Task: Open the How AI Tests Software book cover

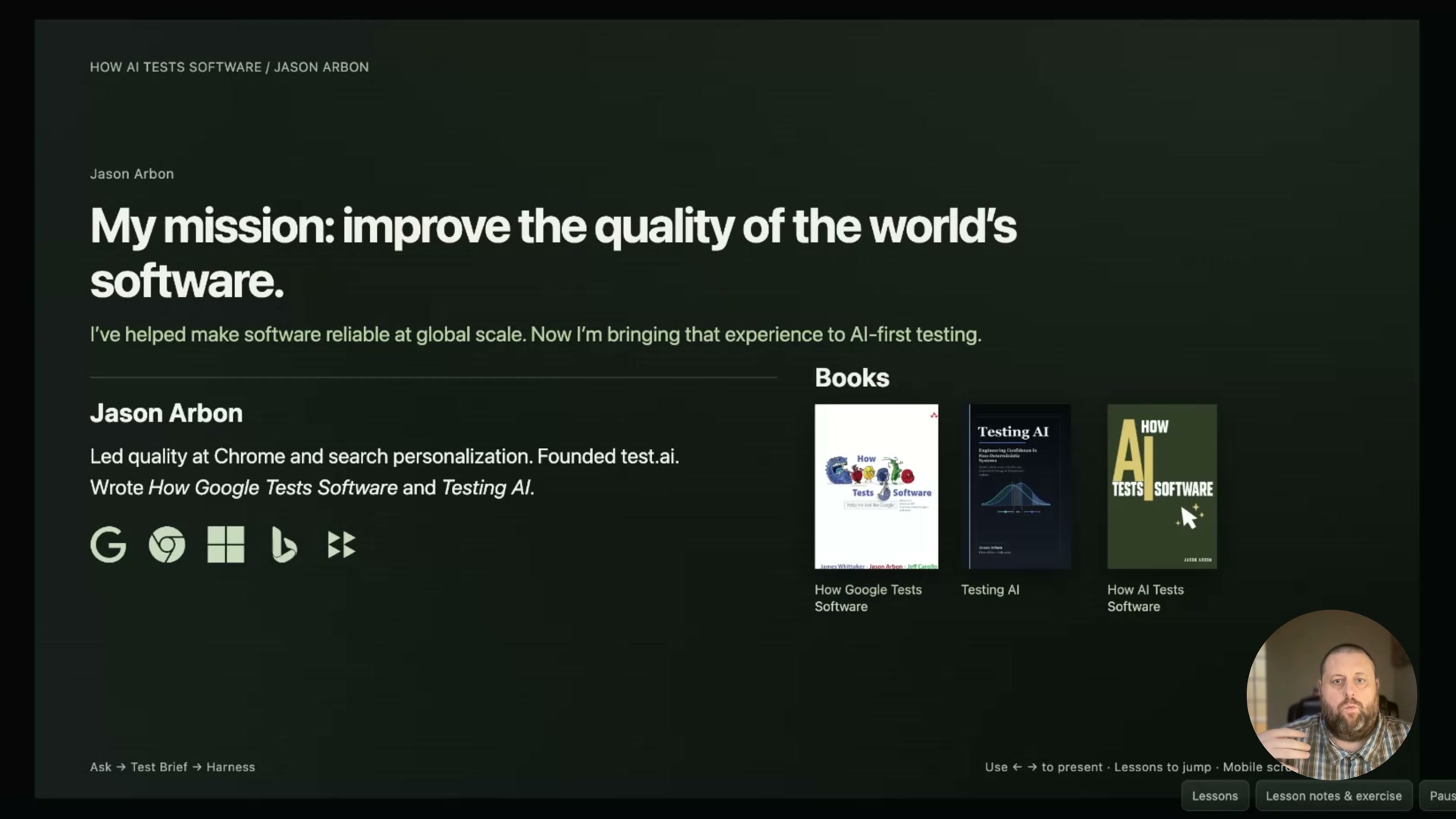Action: [x=1162, y=486]
